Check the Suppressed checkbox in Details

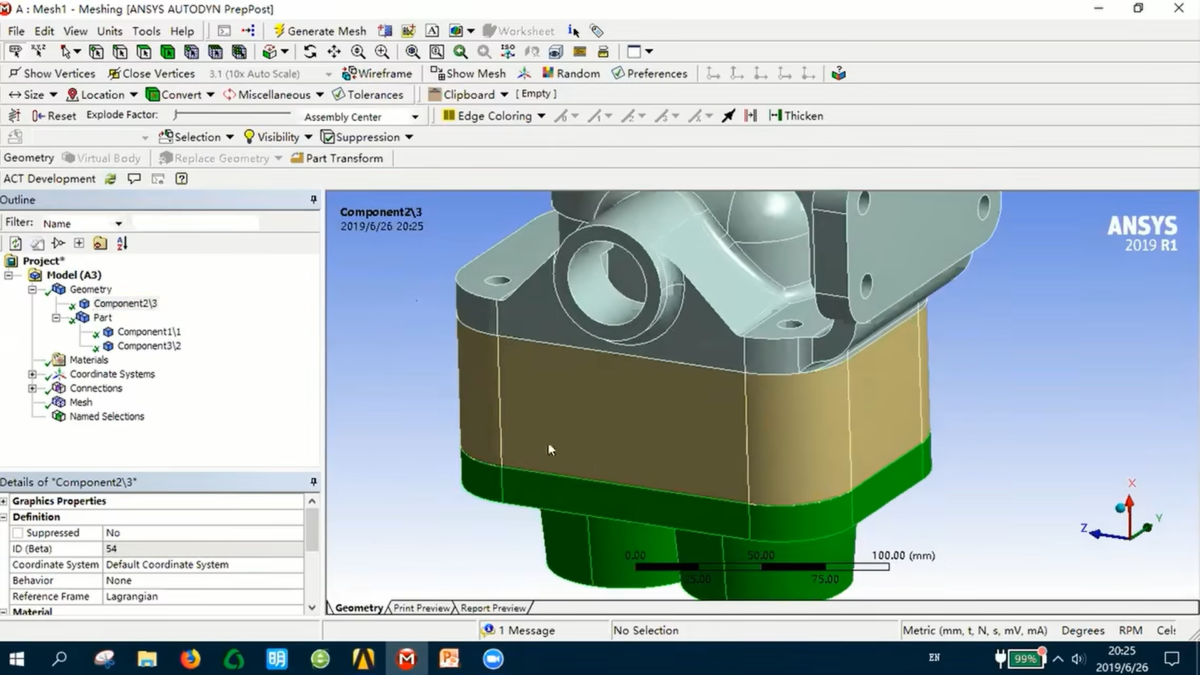pyautogui.click(x=17, y=533)
